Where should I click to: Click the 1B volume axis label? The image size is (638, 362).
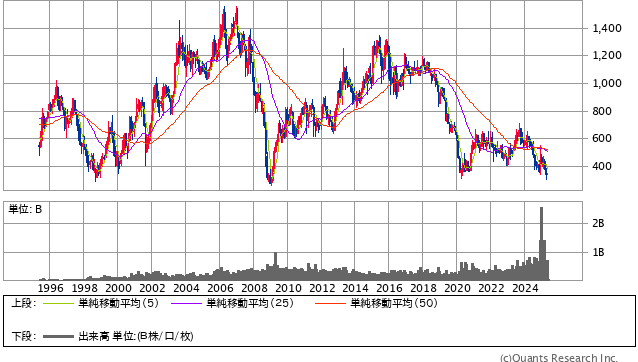click(x=598, y=253)
